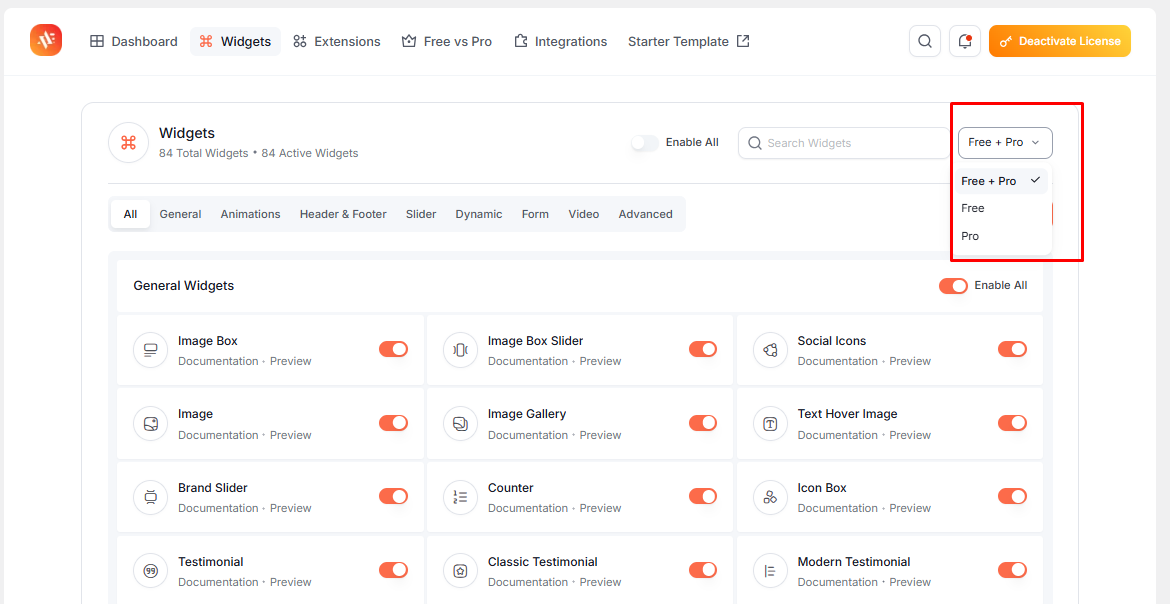Click the Counter widget icon
The height and width of the screenshot is (604, 1170).
point(460,496)
